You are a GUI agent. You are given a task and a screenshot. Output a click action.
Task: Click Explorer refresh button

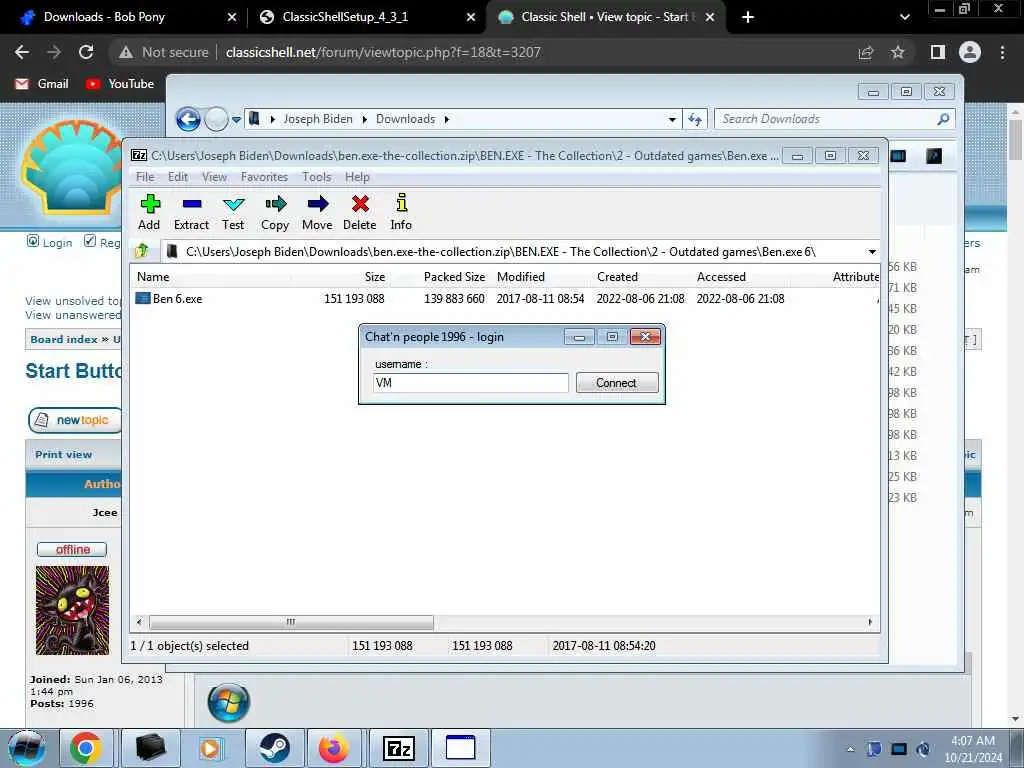coord(695,120)
